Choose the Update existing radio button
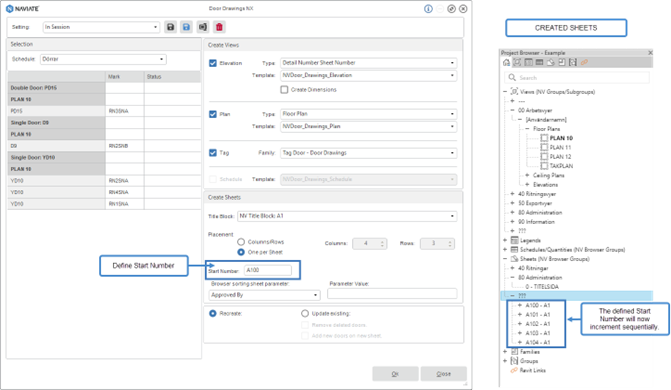Image resolution: width=671 pixels, height=390 pixels. click(305, 313)
